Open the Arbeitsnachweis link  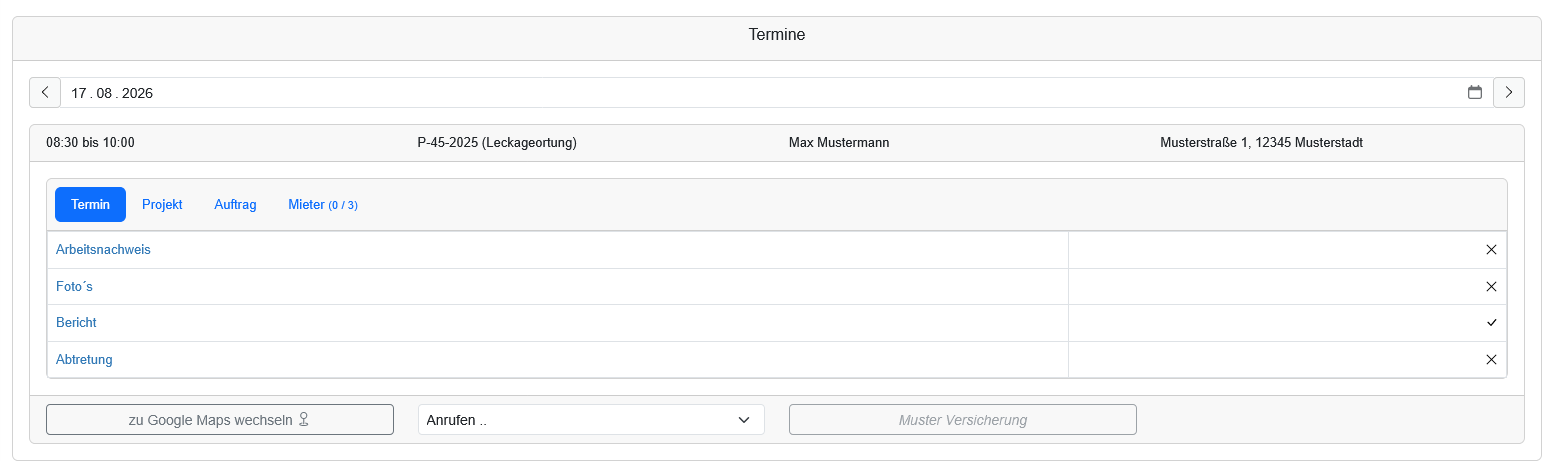point(103,250)
